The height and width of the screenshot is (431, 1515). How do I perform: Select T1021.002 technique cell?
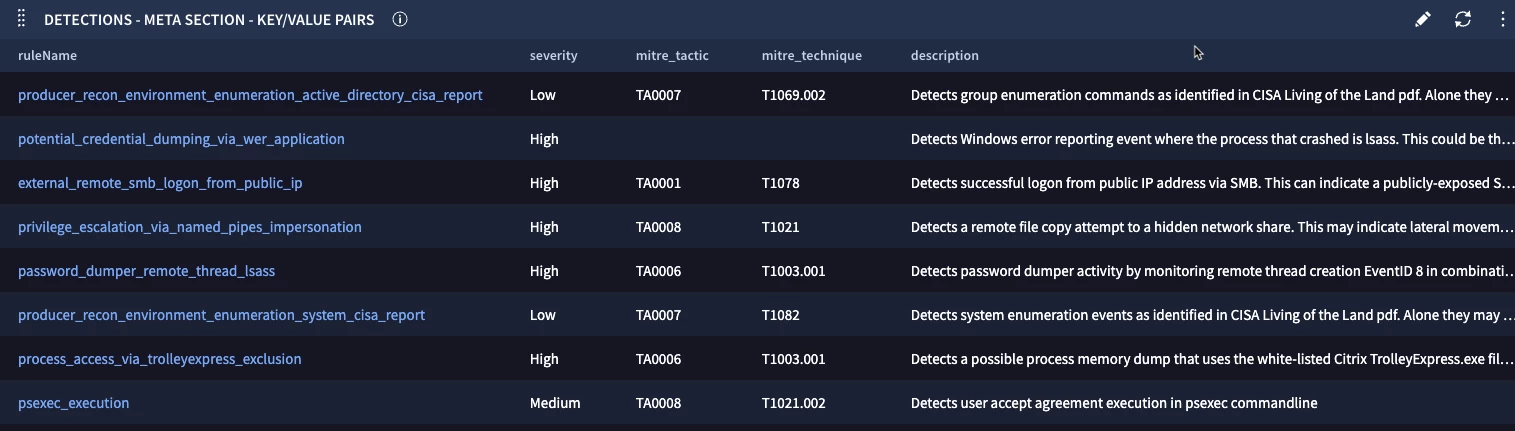[x=793, y=404]
